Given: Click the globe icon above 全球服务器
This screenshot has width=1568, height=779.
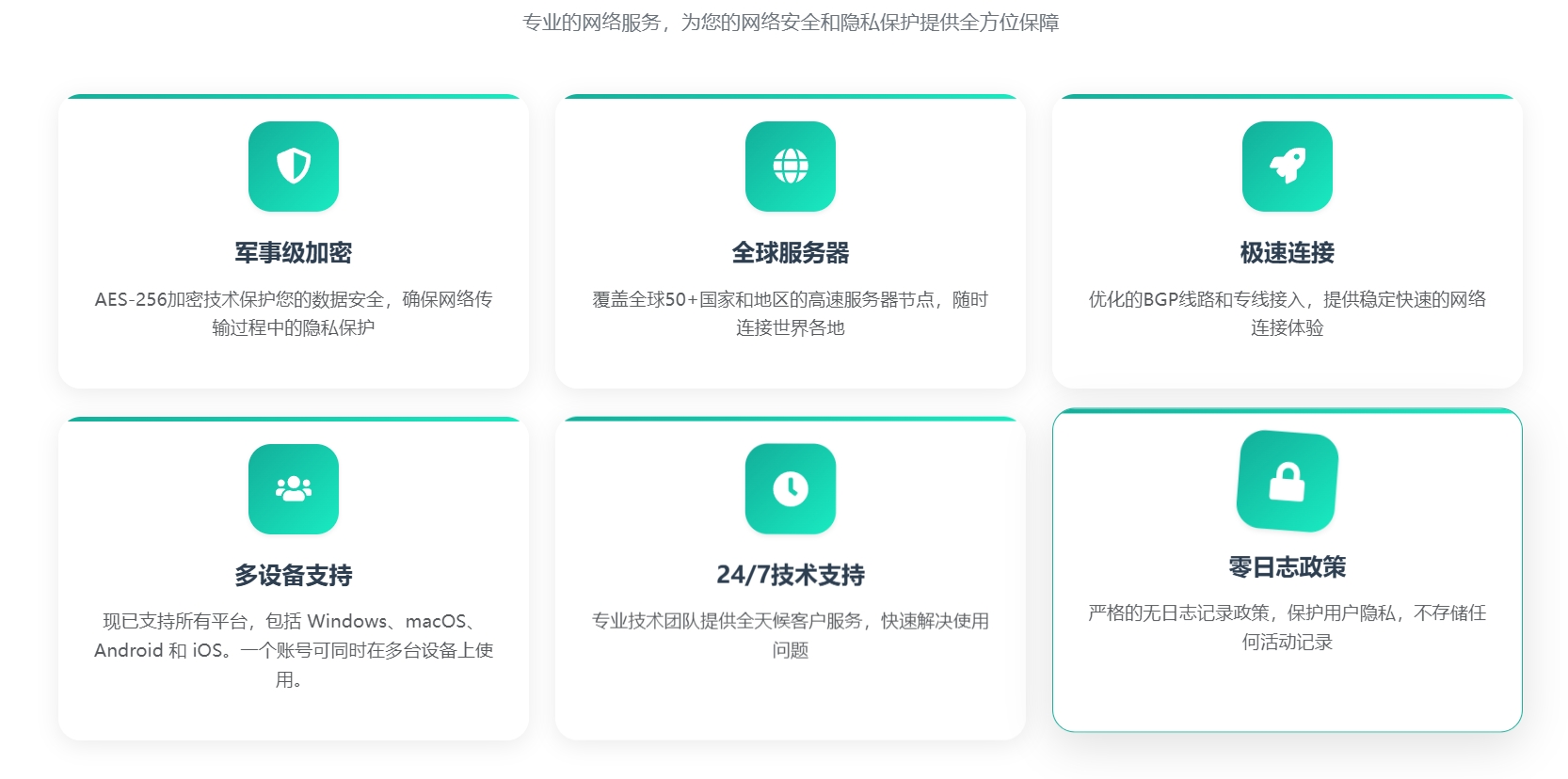Looking at the screenshot, I should [791, 167].
